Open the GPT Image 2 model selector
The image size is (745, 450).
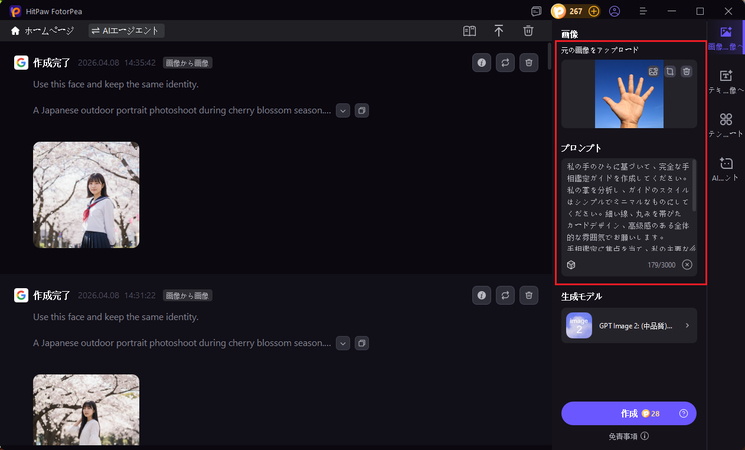629,326
